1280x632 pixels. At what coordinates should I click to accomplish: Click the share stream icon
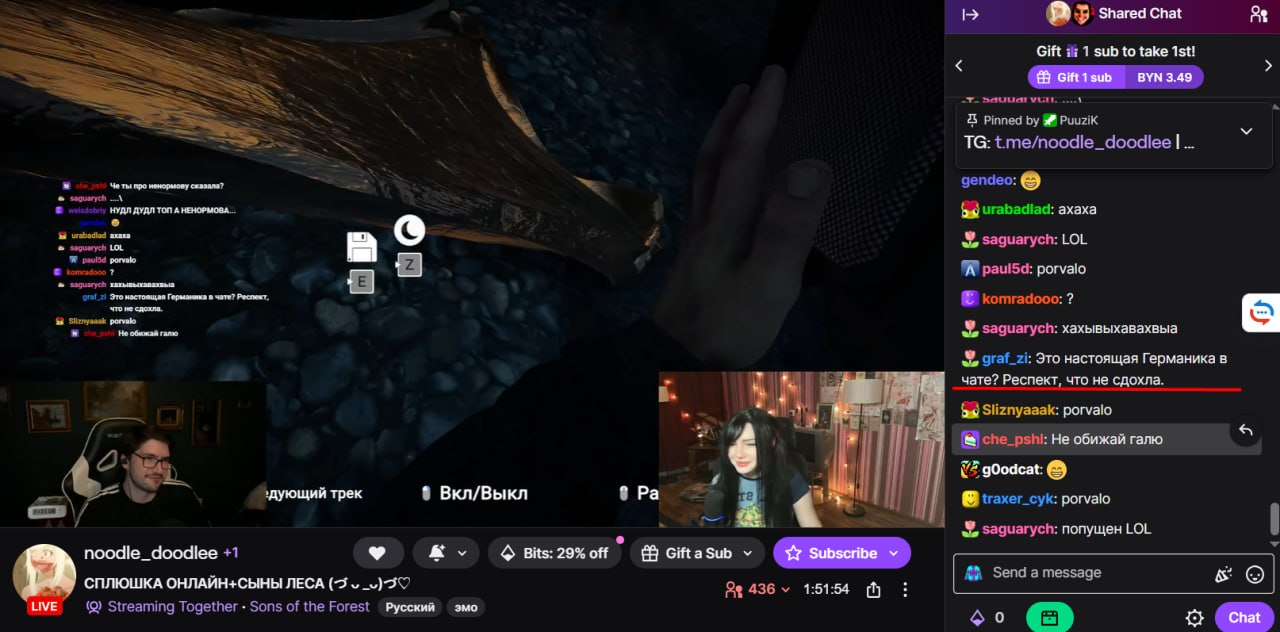click(873, 589)
